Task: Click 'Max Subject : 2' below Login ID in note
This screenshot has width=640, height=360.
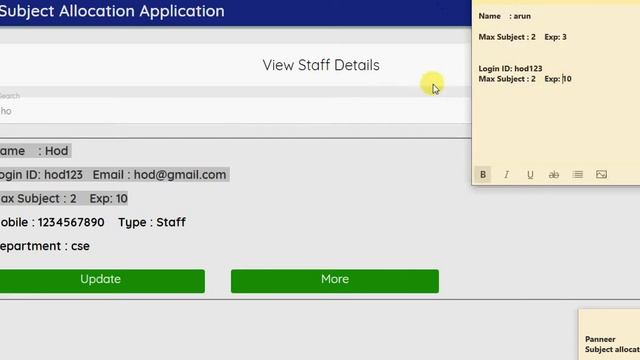Action: coord(507,79)
